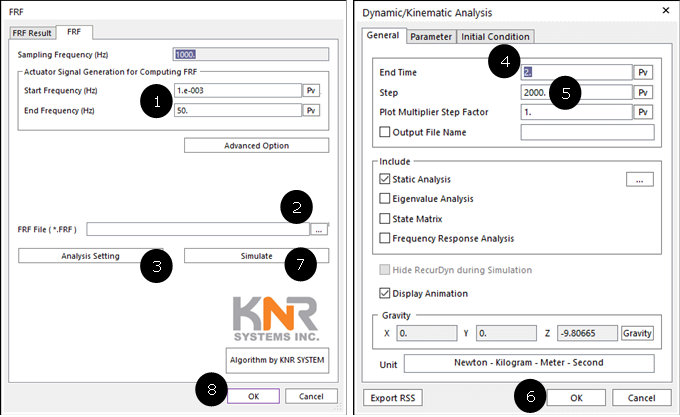Screen dimensions: 680x417
Task: Open the FRF File browse ellipsis button
Action: point(319,229)
